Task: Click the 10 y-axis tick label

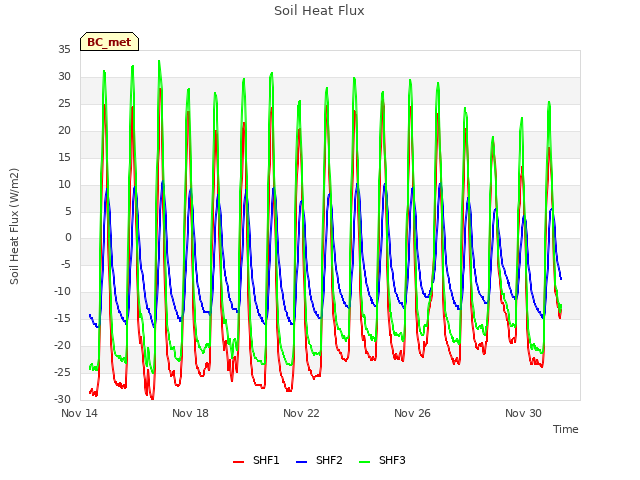Action: [x=64, y=184]
